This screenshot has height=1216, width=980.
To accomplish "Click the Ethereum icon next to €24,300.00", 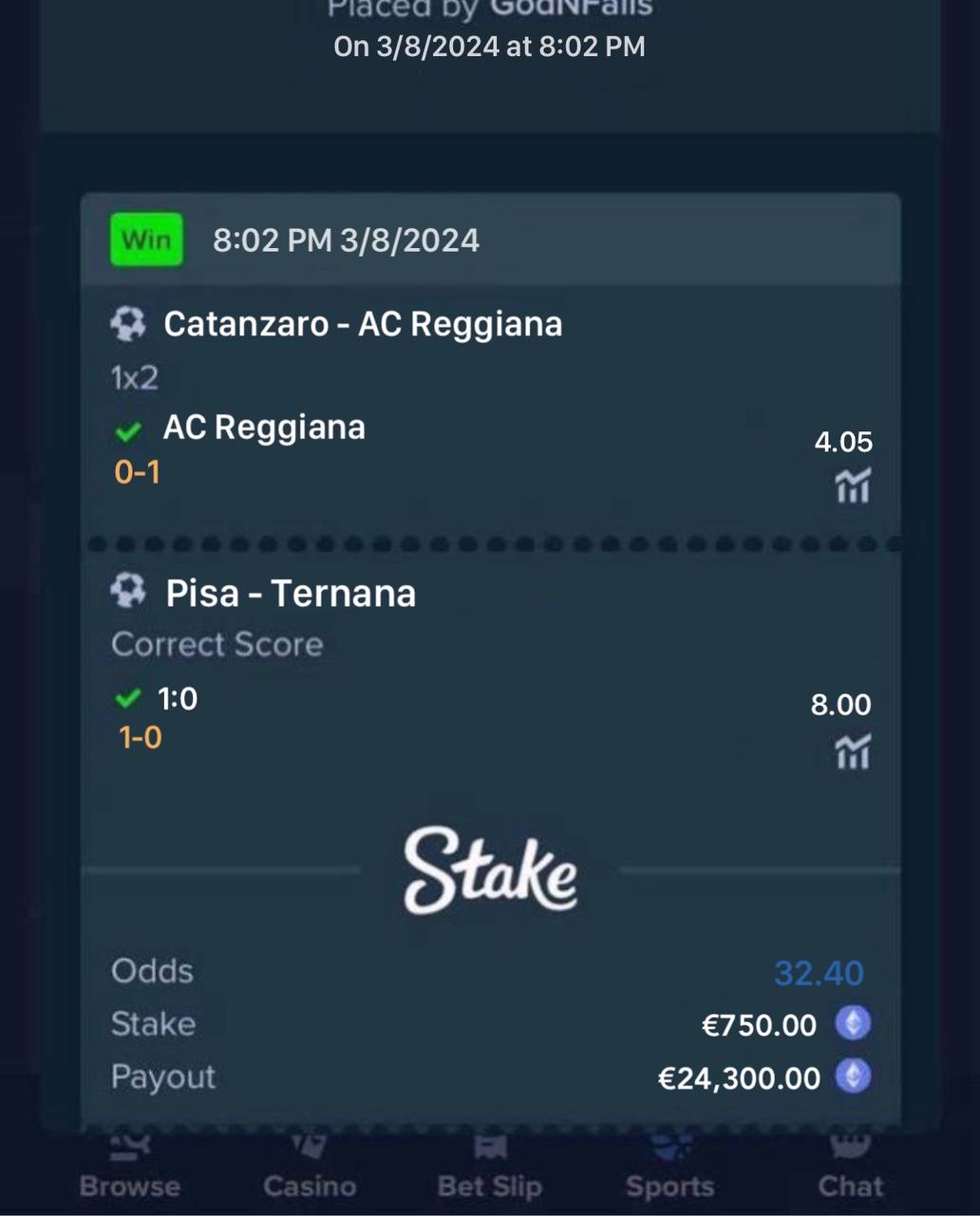I will [x=853, y=1077].
